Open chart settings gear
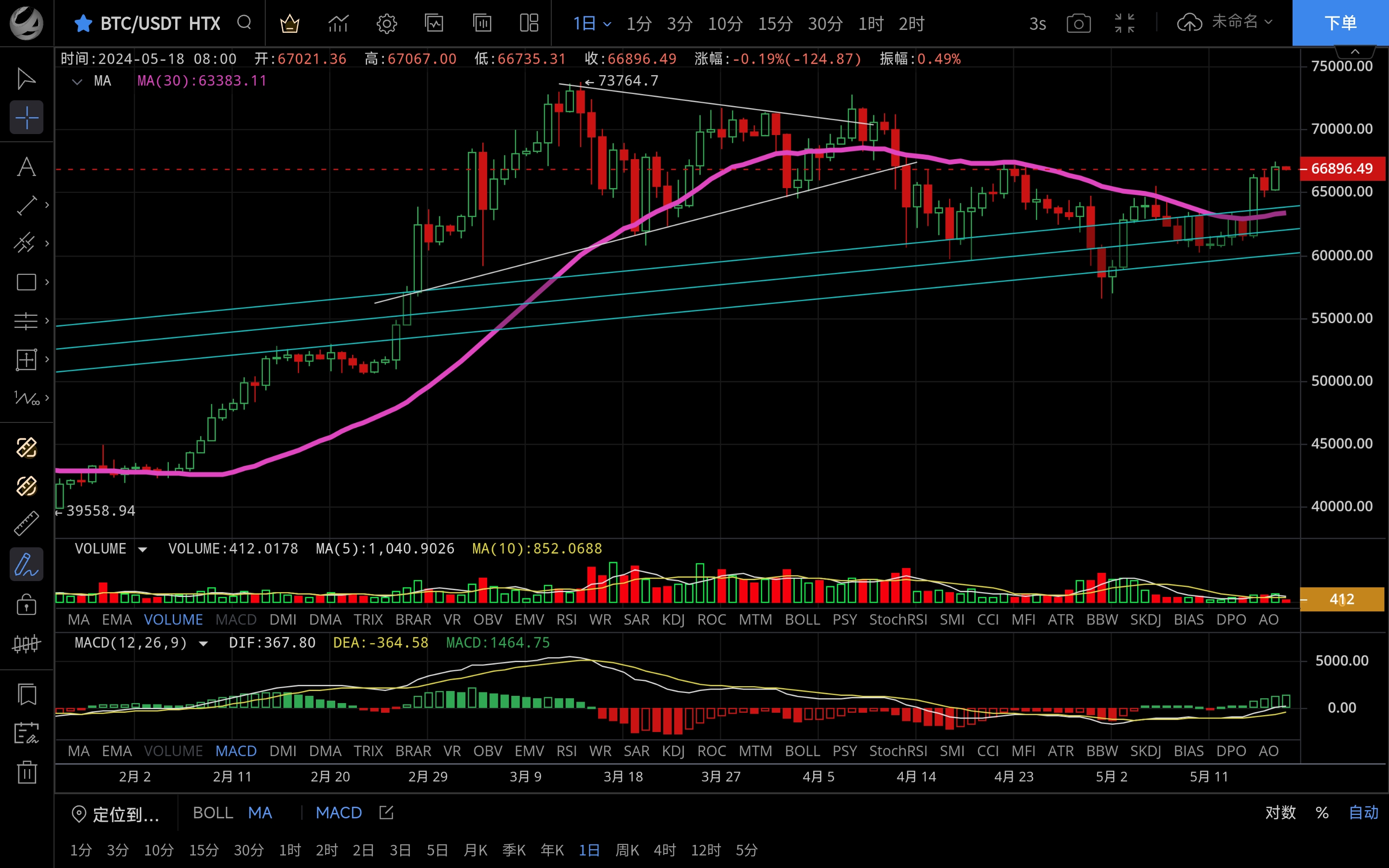Image resolution: width=1389 pixels, height=868 pixels. point(387,24)
